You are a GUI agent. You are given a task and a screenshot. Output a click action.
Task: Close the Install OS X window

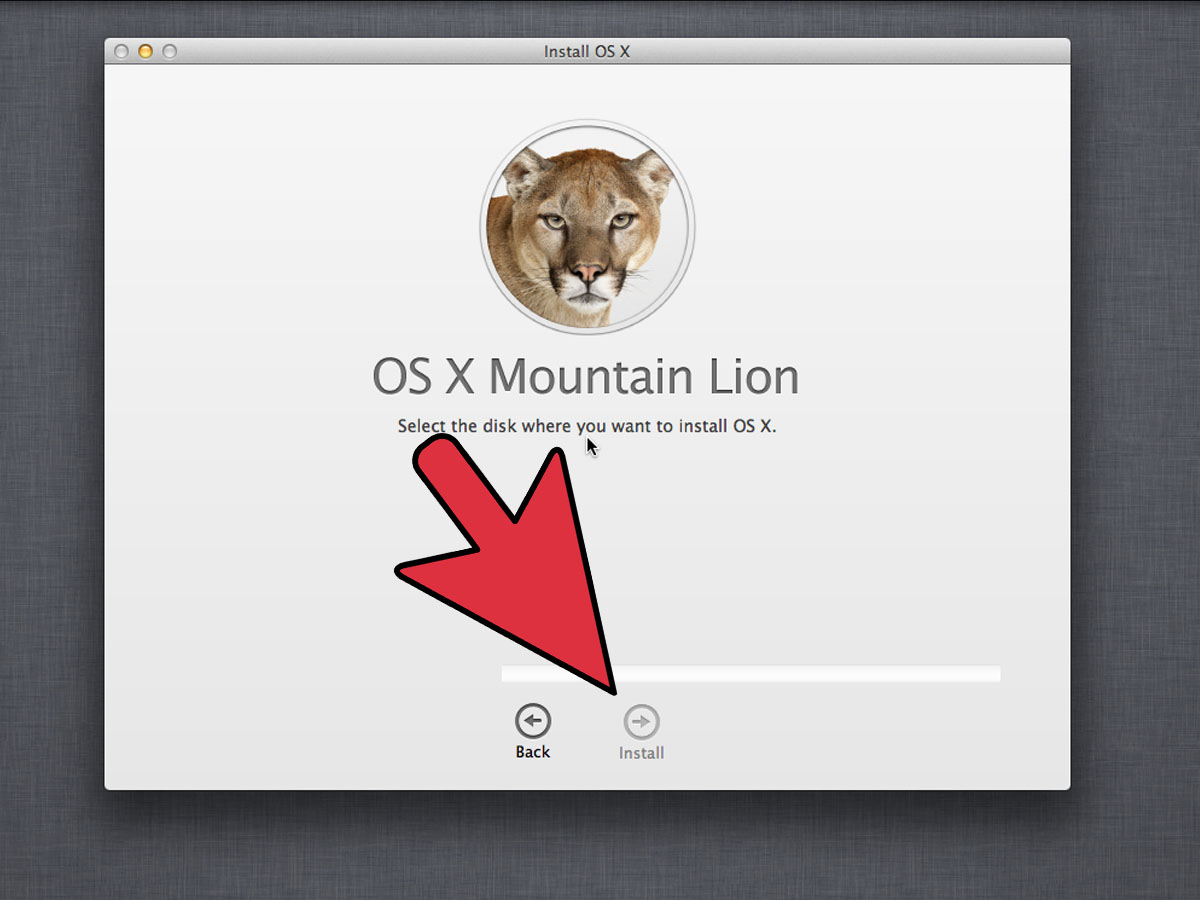(122, 51)
